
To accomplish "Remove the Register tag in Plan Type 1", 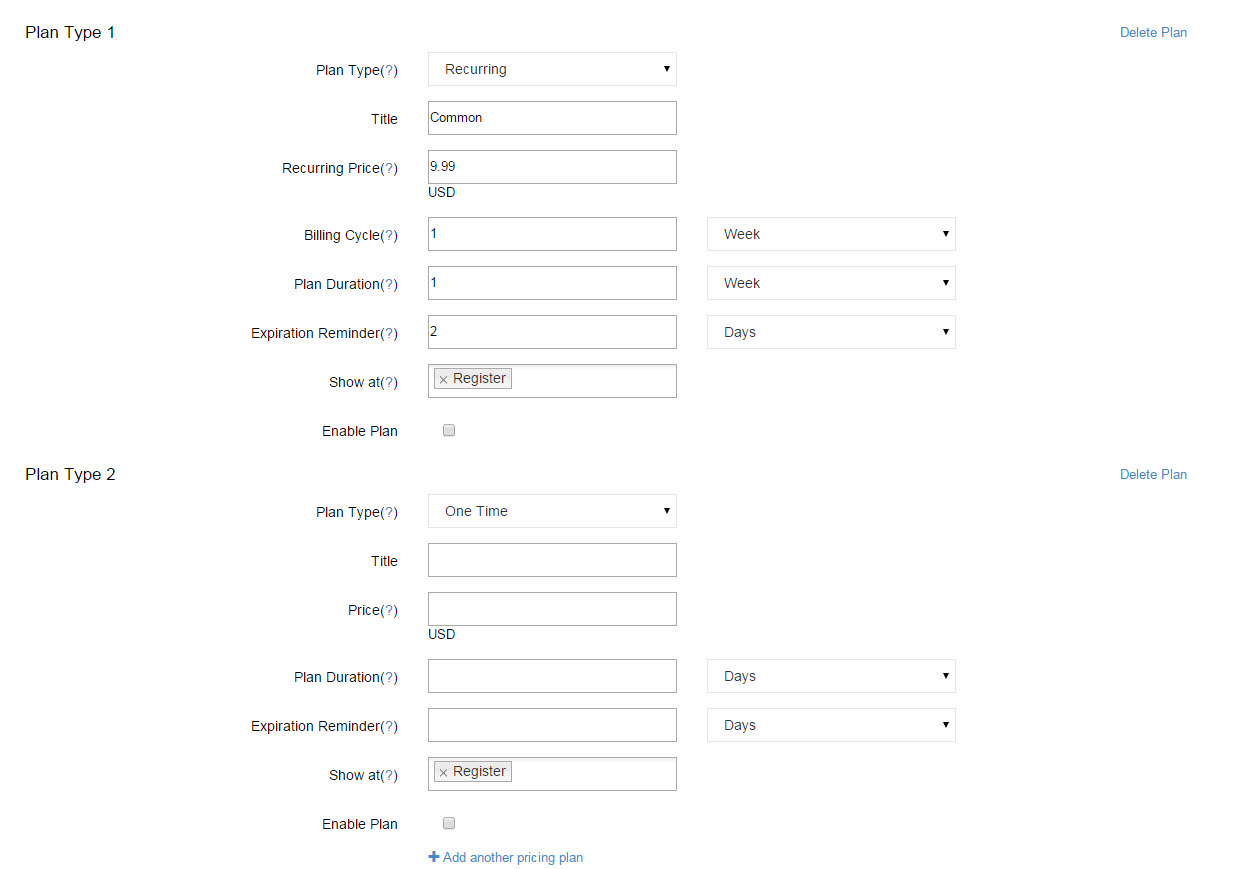I will tap(443, 380).
